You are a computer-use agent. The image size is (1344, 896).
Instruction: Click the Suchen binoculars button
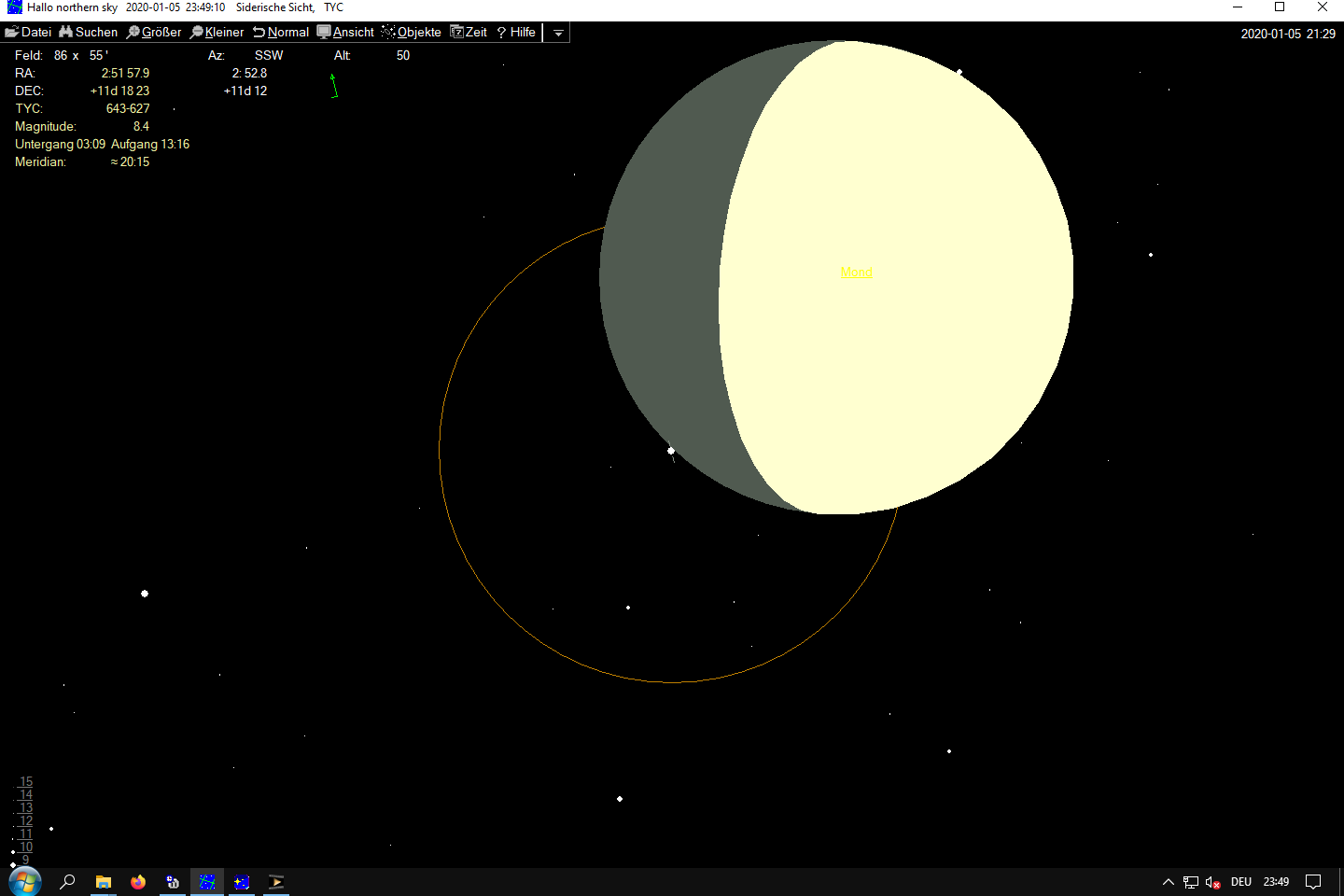click(89, 32)
